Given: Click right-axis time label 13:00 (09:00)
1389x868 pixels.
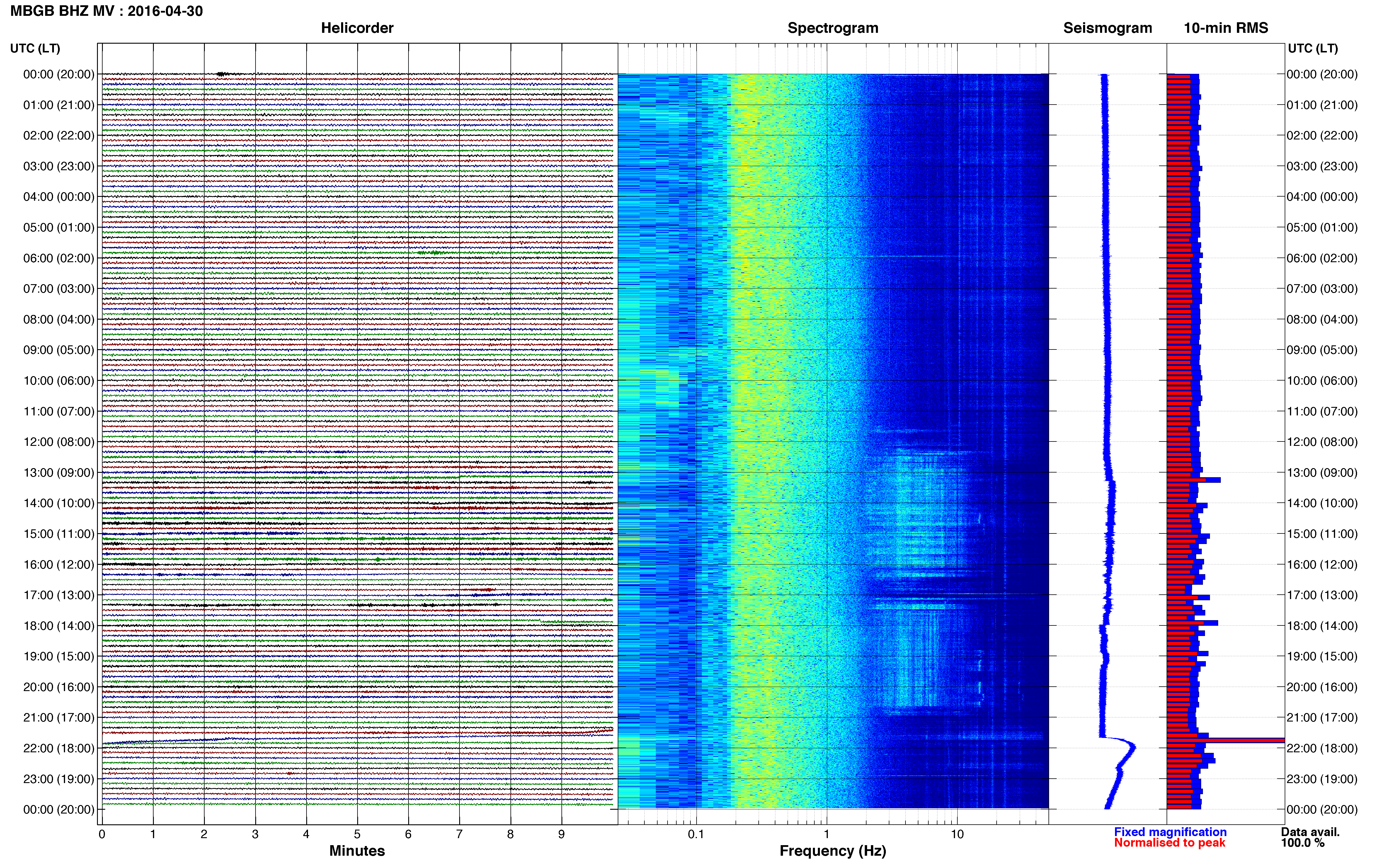Looking at the screenshot, I should point(1322,473).
